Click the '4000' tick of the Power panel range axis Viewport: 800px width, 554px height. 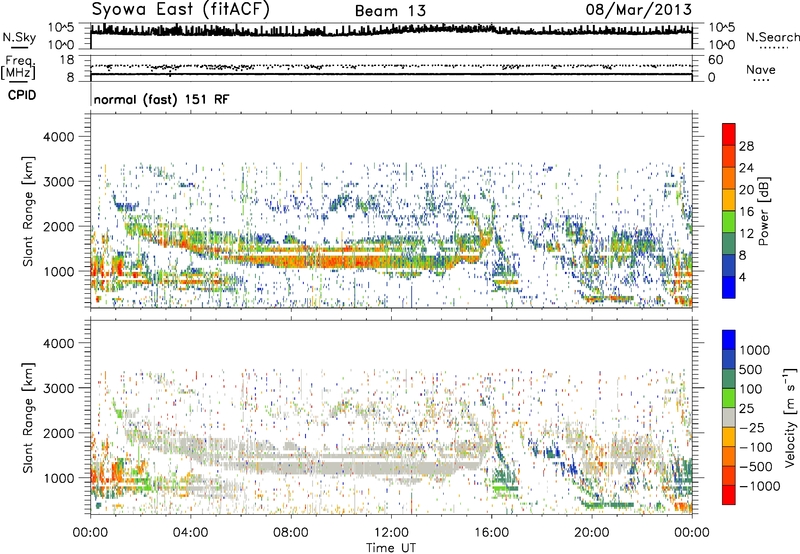[59, 137]
